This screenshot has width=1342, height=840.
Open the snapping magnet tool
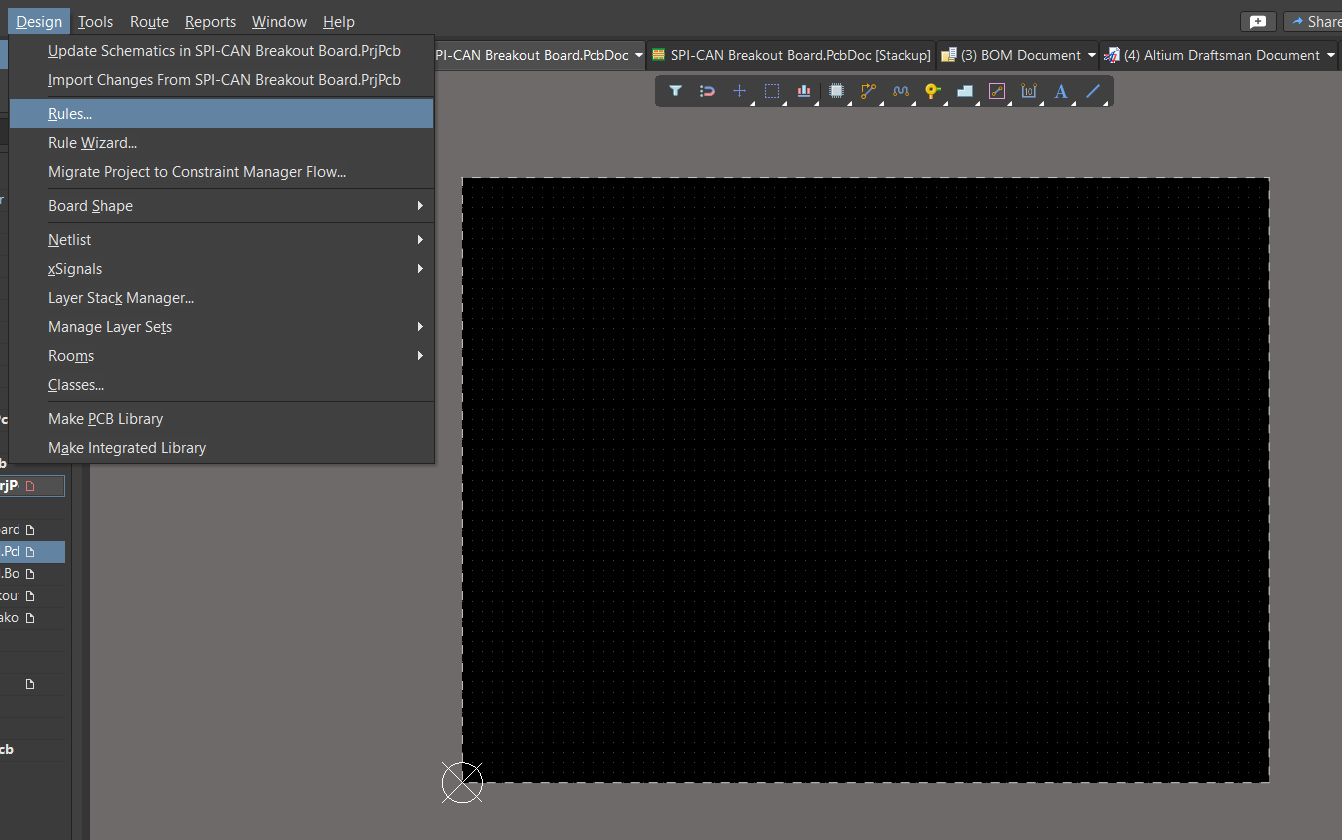click(x=708, y=91)
